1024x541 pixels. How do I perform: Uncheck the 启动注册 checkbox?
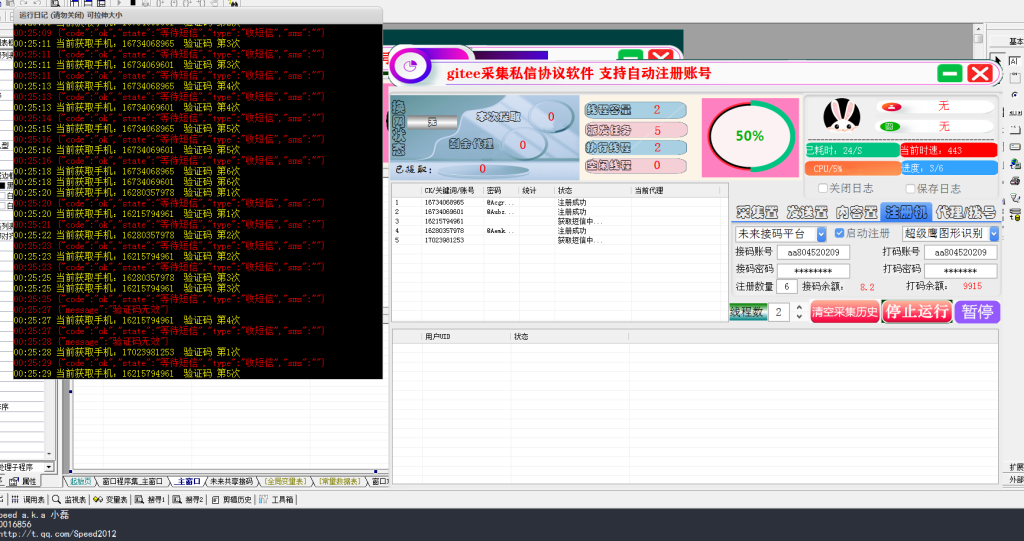click(x=839, y=233)
